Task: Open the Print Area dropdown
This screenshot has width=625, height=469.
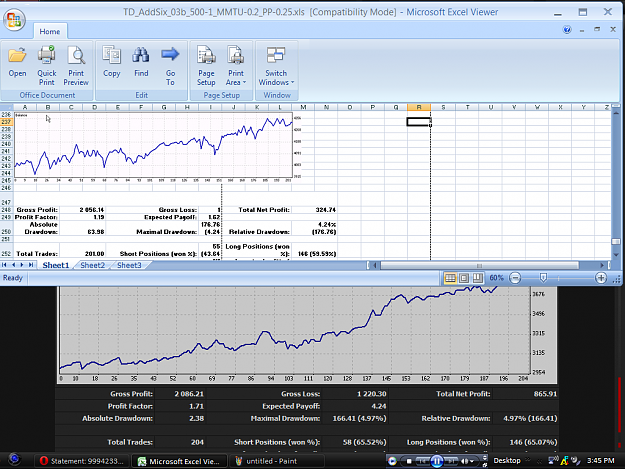Action: 236,66
